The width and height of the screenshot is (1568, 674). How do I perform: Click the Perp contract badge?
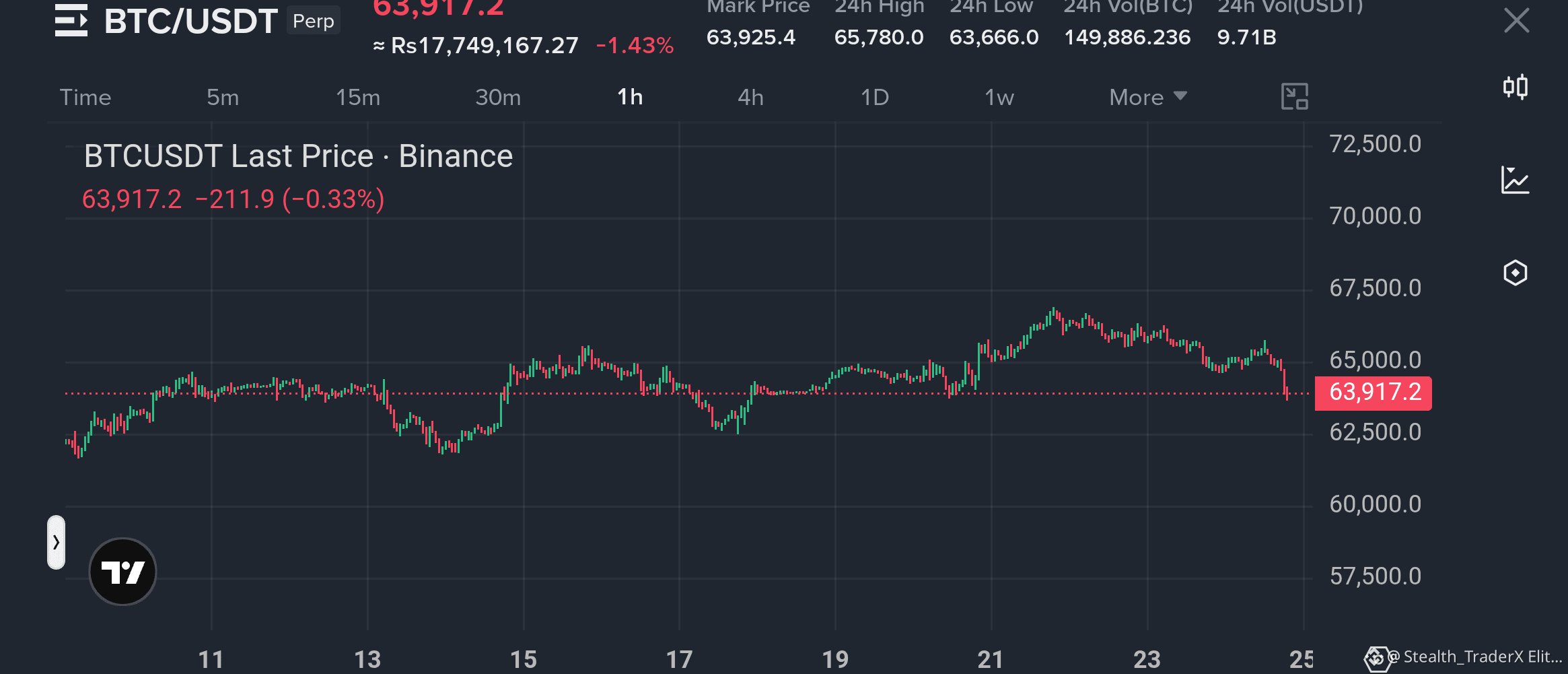pyautogui.click(x=314, y=21)
